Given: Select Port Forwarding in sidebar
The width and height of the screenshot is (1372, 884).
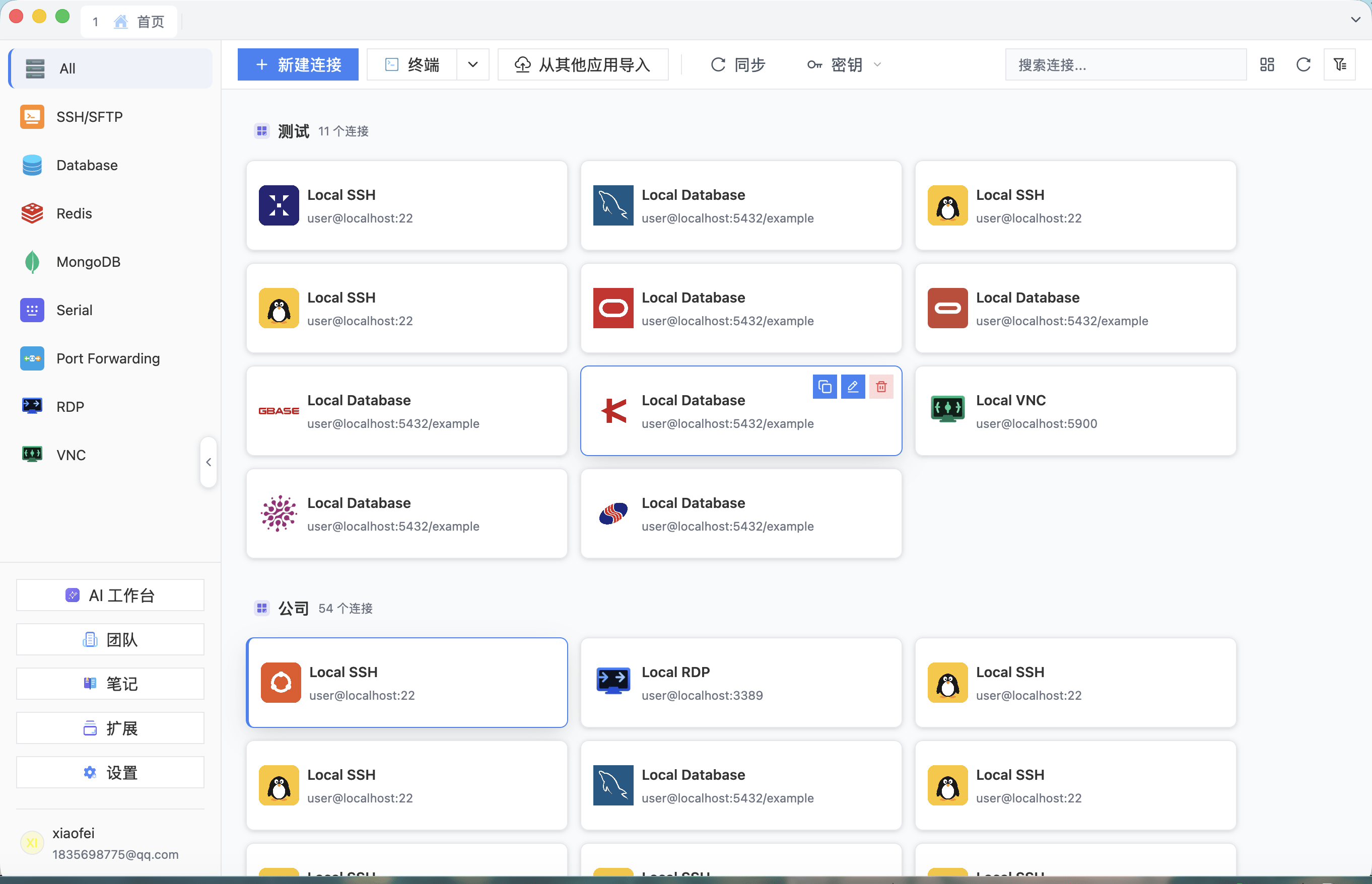Looking at the screenshot, I should [111, 358].
